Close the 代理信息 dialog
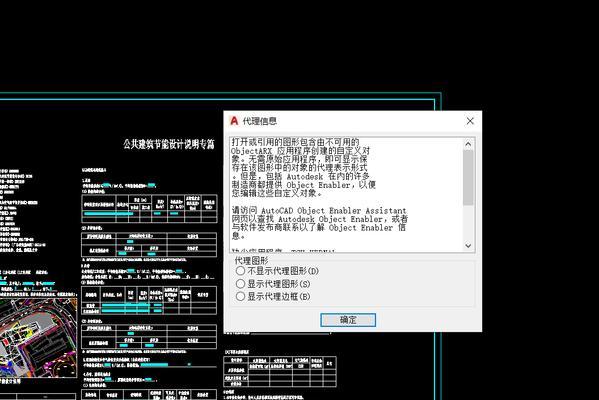The image size is (599, 400). click(470, 121)
